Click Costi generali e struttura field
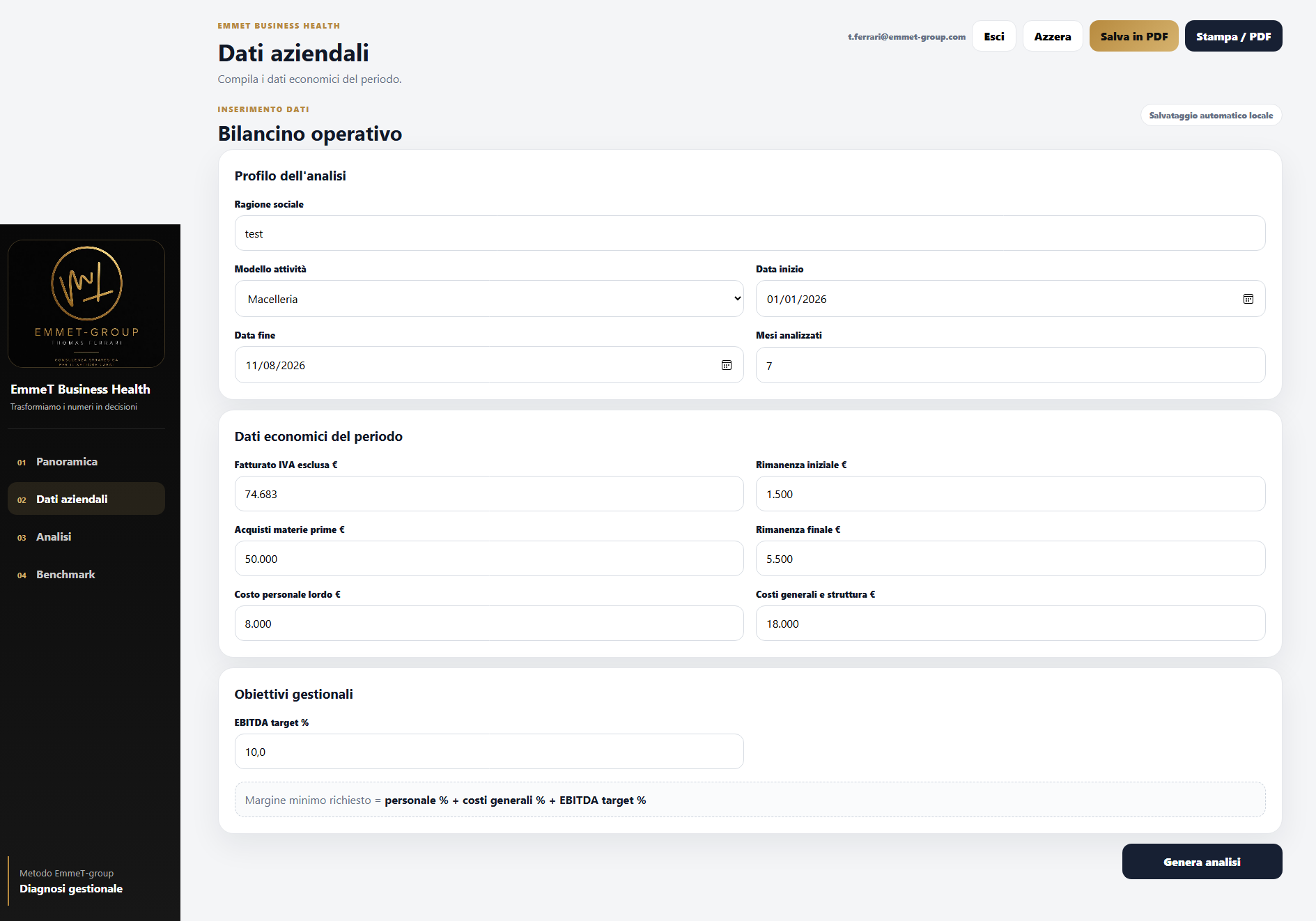 click(1010, 624)
